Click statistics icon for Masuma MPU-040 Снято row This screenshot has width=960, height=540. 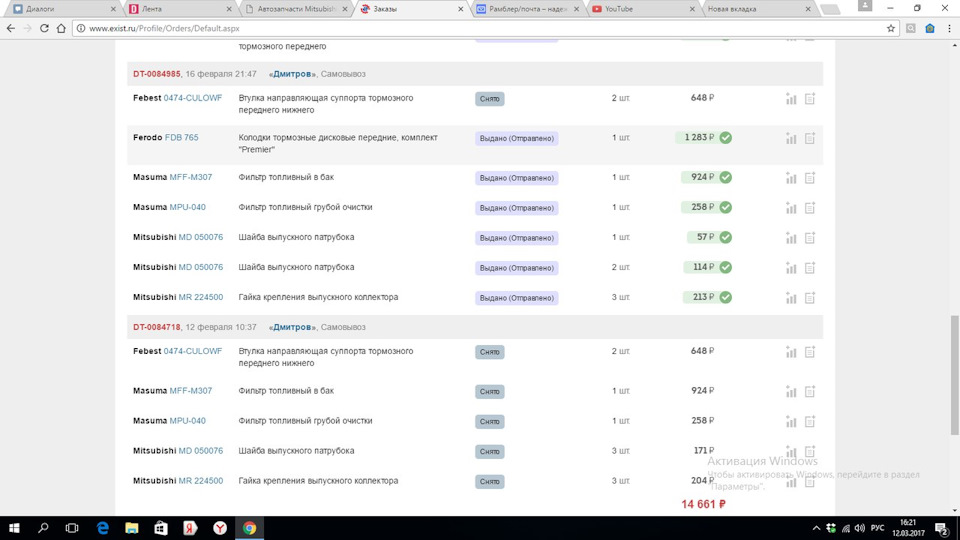click(x=791, y=422)
